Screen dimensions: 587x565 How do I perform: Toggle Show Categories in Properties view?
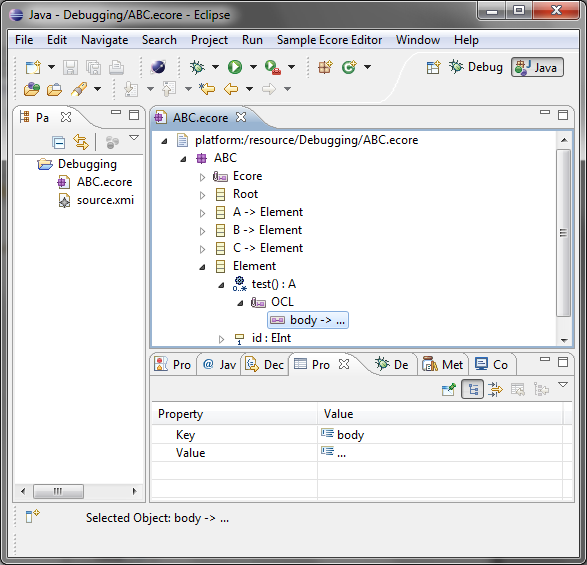click(472, 389)
